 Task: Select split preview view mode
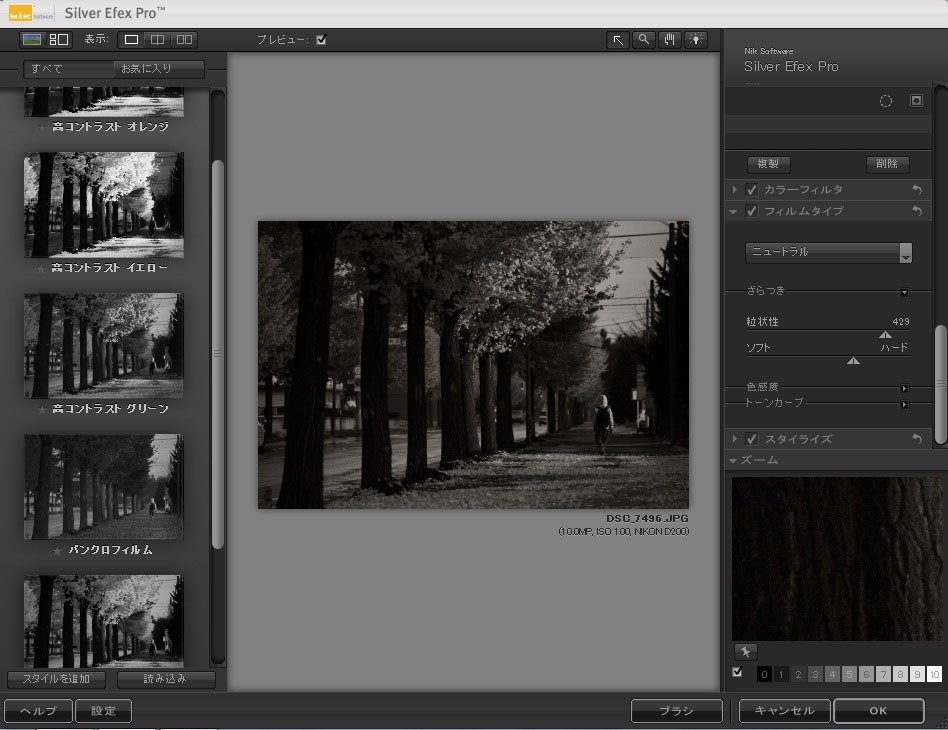click(157, 40)
